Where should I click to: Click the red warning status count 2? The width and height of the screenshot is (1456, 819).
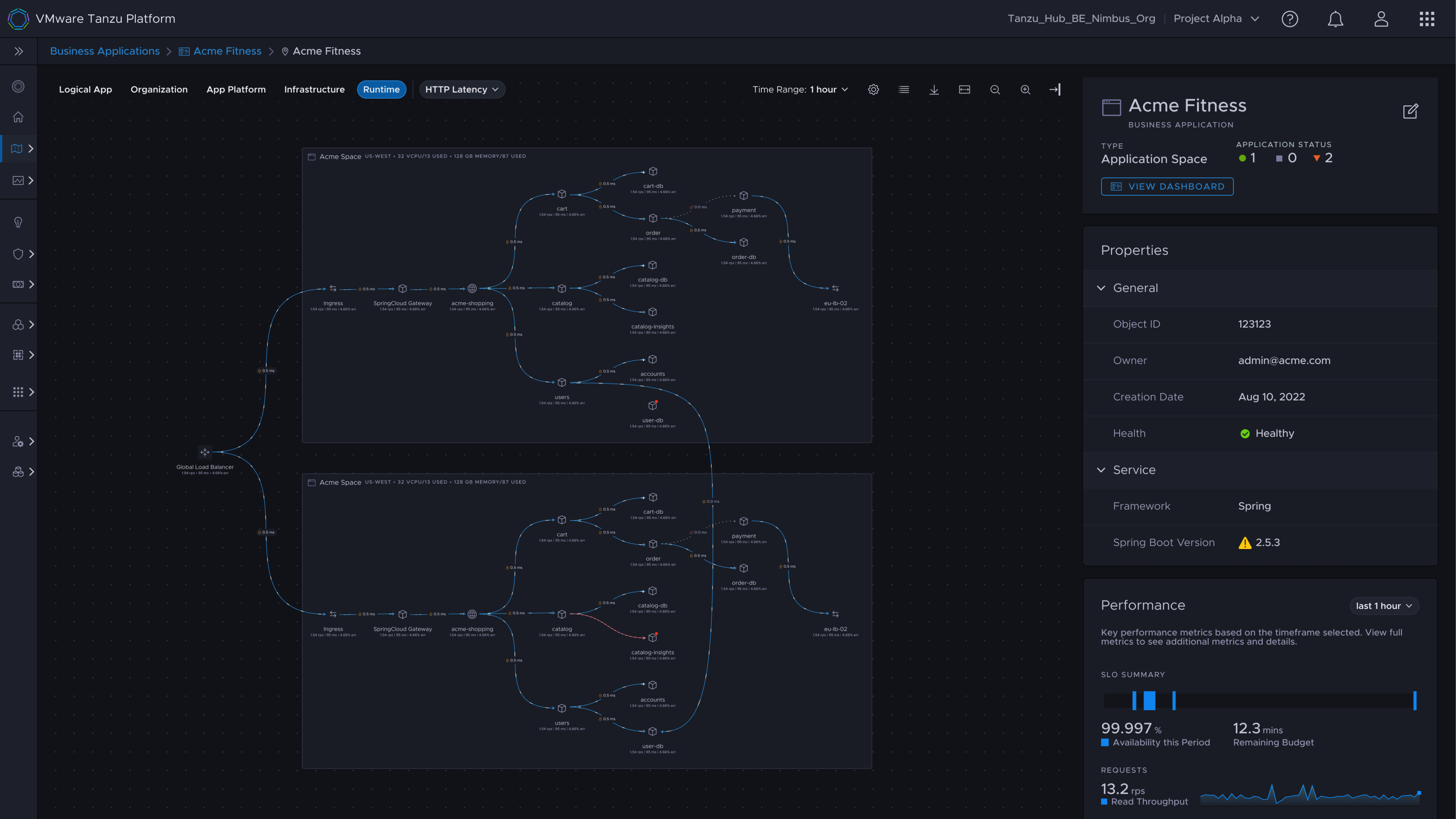pyautogui.click(x=1323, y=158)
